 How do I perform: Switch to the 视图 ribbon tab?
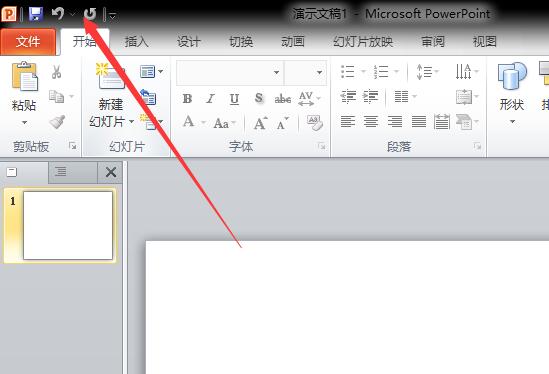[485, 42]
